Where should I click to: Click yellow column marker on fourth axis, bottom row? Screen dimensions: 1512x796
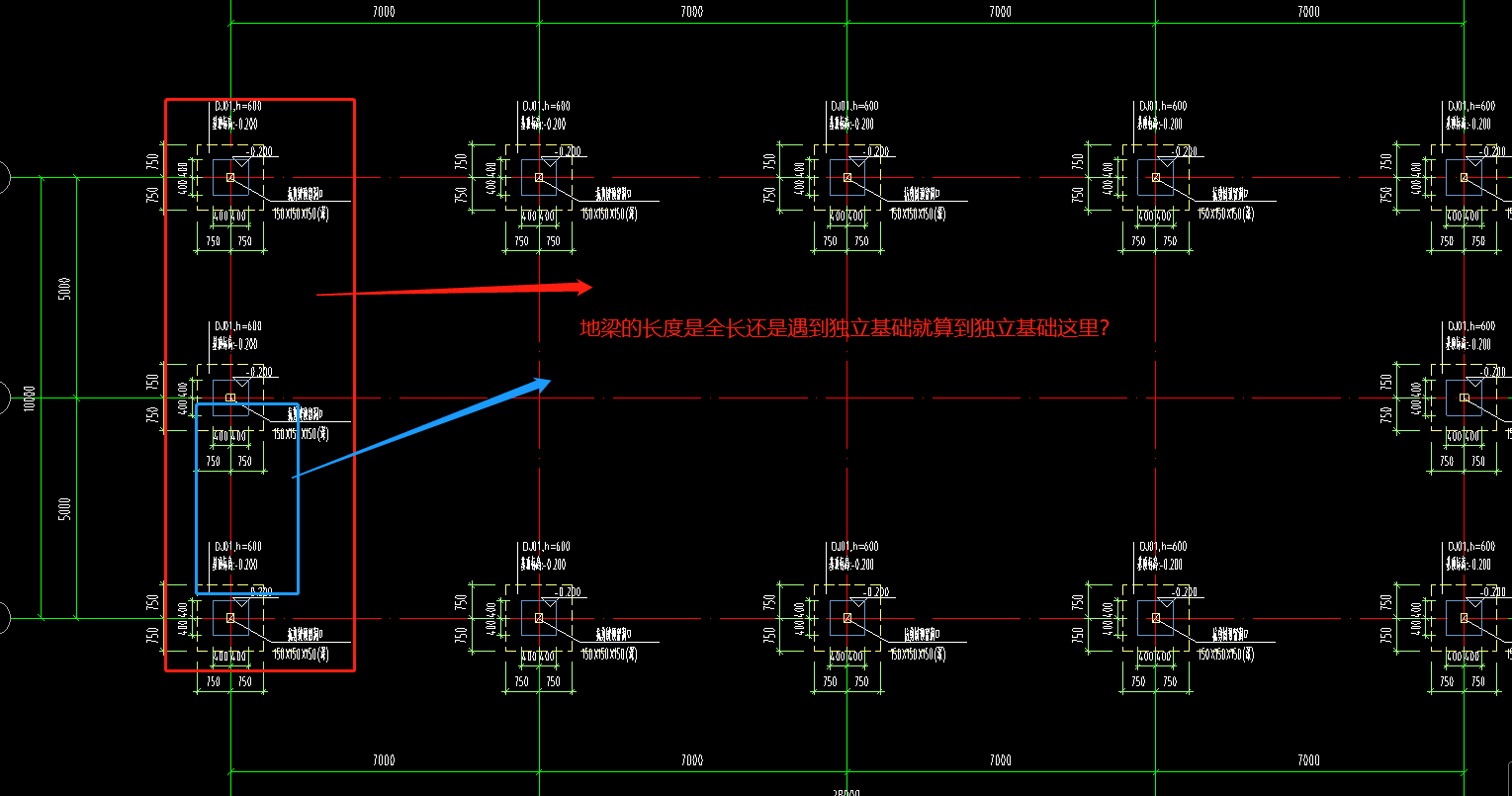point(1156,618)
